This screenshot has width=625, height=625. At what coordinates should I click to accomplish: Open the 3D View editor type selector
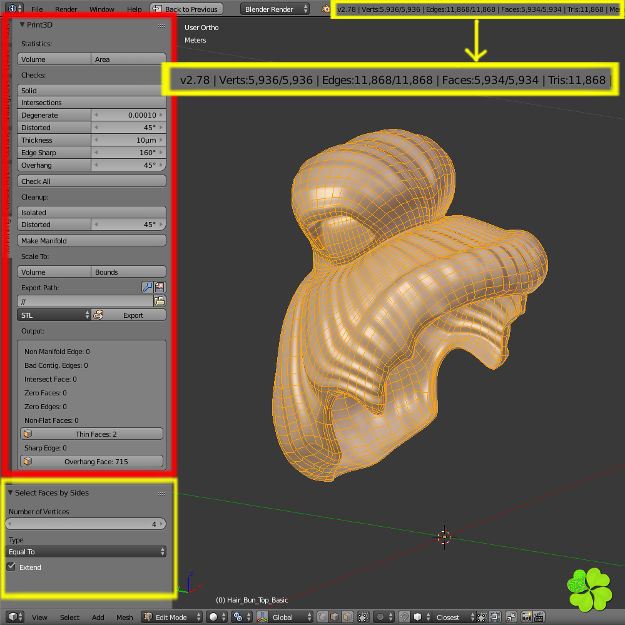pos(15,617)
